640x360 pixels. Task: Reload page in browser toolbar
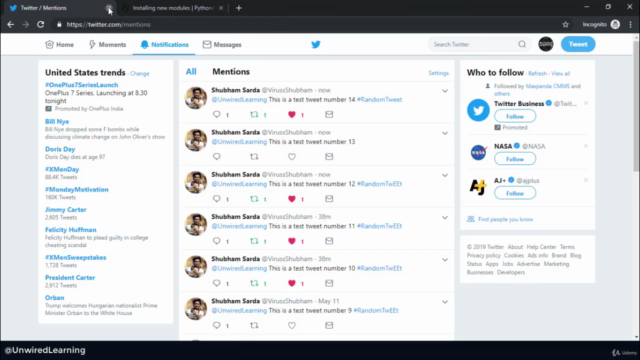click(x=40, y=24)
